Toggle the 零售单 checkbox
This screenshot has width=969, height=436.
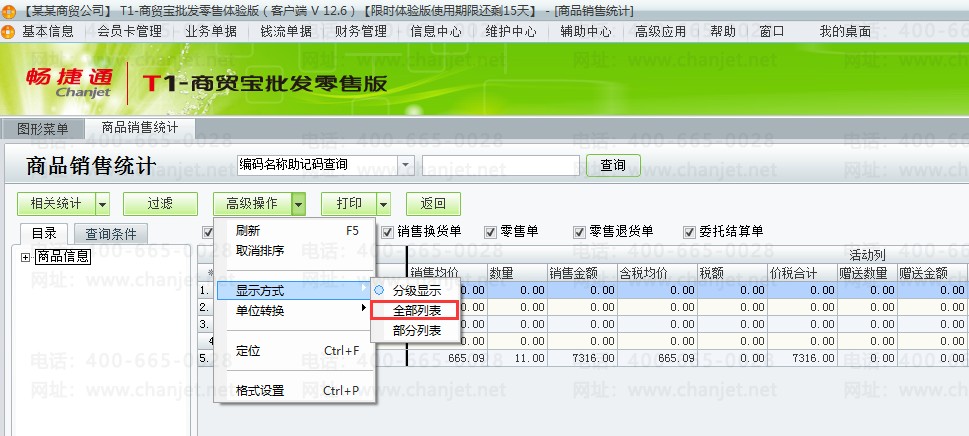coord(491,232)
